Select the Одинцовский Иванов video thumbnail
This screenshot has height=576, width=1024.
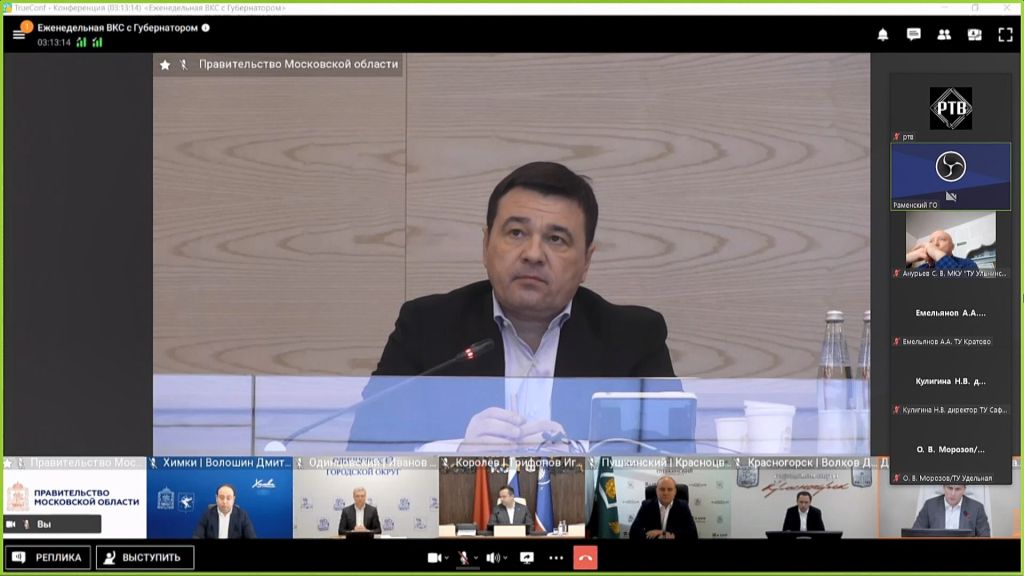coord(366,498)
